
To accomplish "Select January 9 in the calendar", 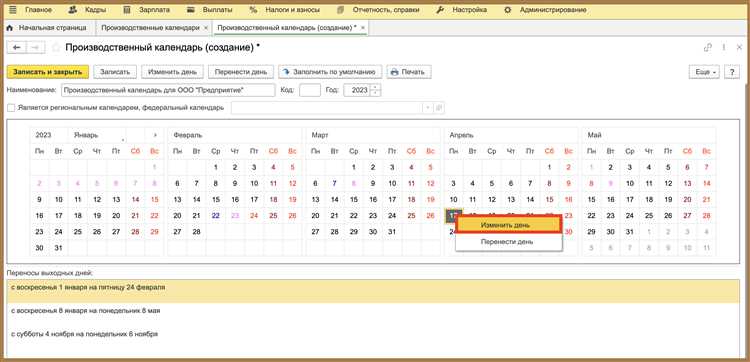I will pyautogui.click(x=40, y=199).
